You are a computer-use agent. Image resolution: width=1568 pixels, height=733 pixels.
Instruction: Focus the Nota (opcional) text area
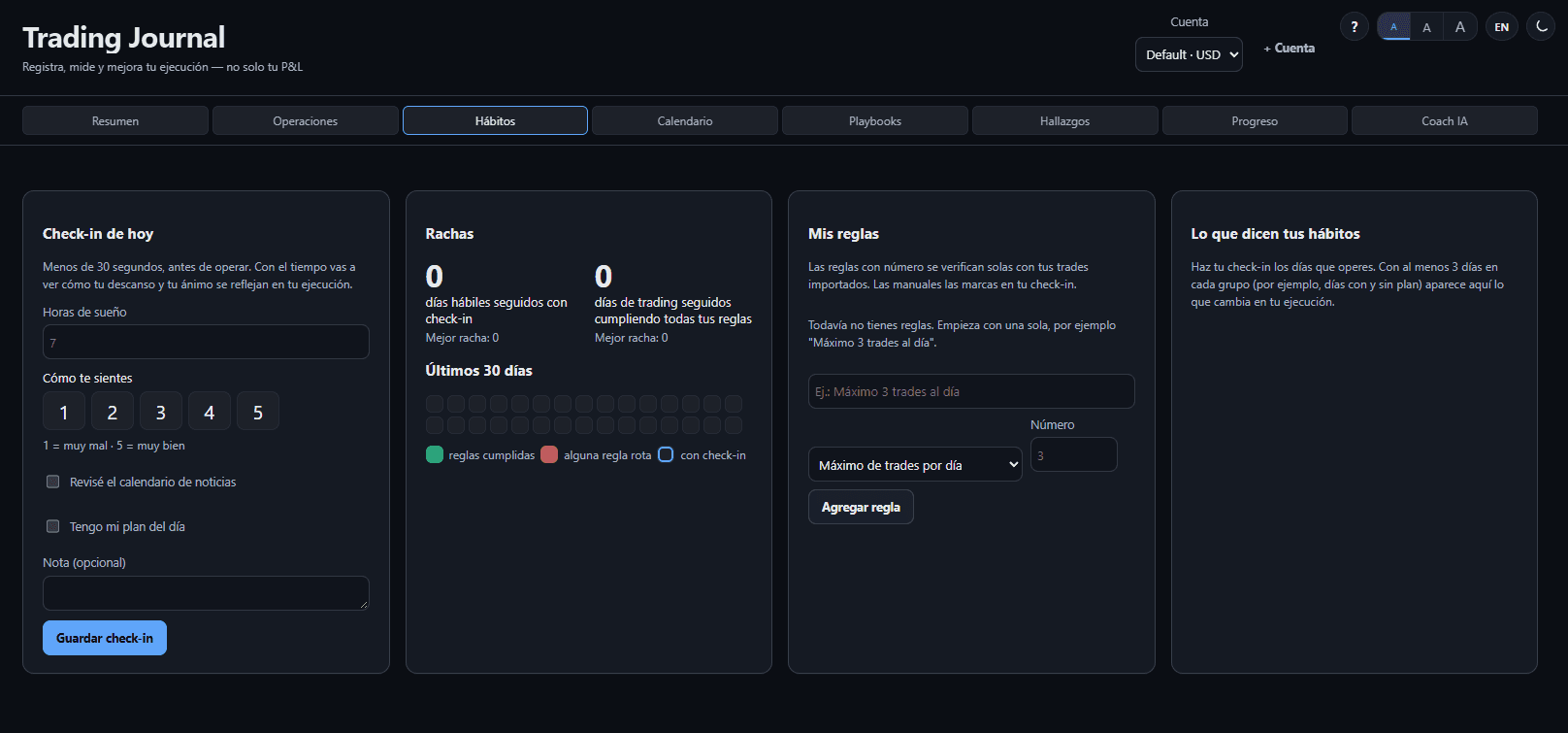click(x=206, y=593)
